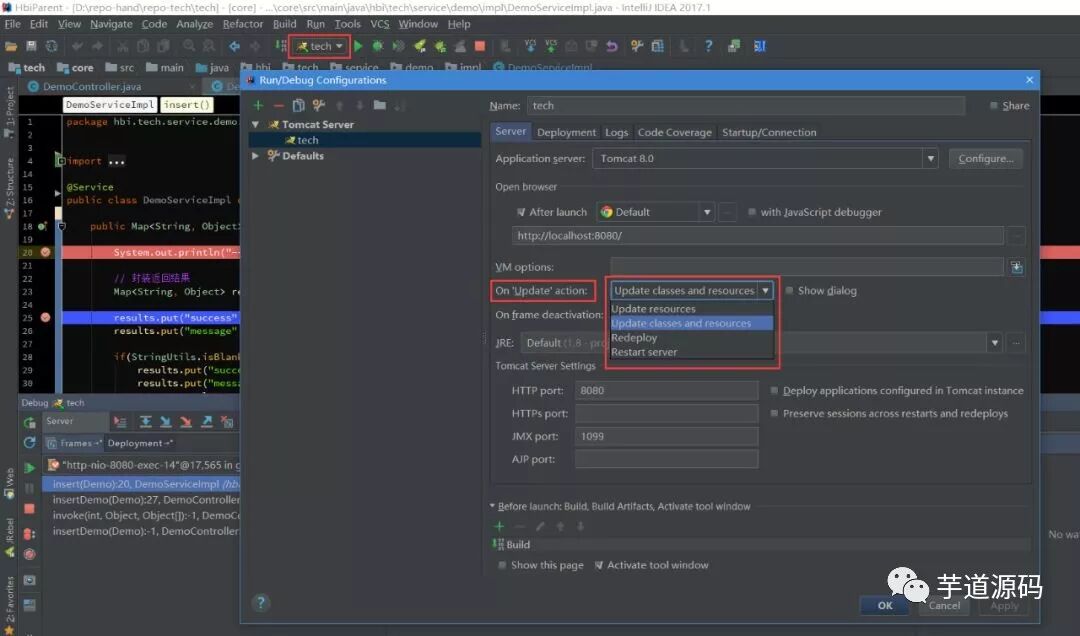Click the Rerun icon in Debug panel
The width and height of the screenshot is (1080, 636).
point(30,422)
